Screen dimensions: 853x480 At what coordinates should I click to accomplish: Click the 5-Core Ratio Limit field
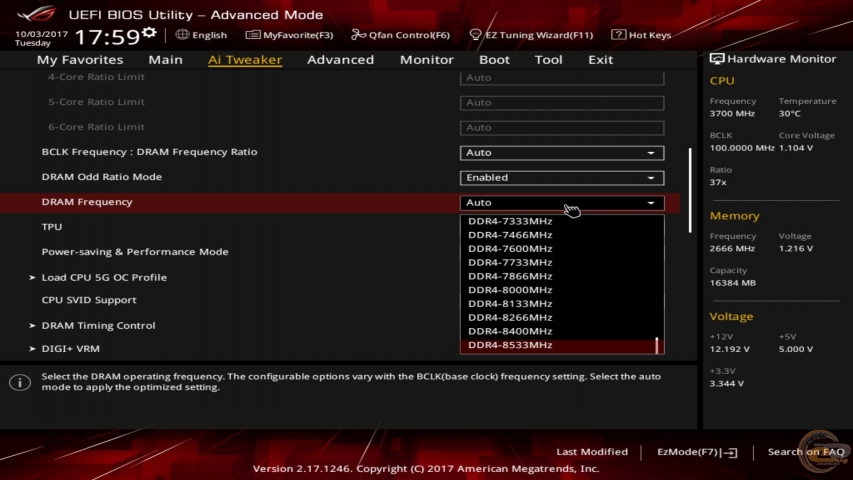pos(562,102)
